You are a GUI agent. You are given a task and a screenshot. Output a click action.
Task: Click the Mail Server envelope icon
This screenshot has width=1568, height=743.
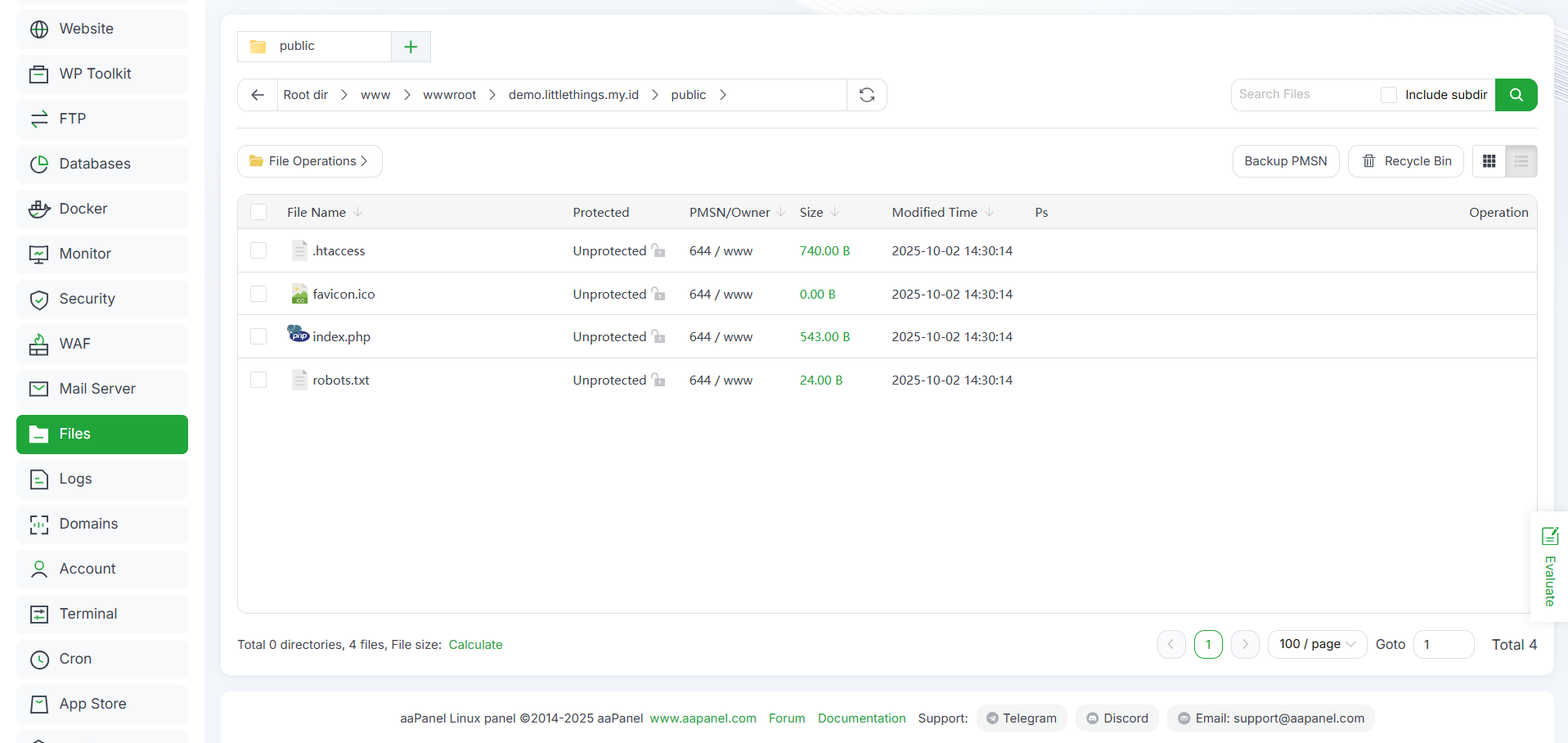39,389
